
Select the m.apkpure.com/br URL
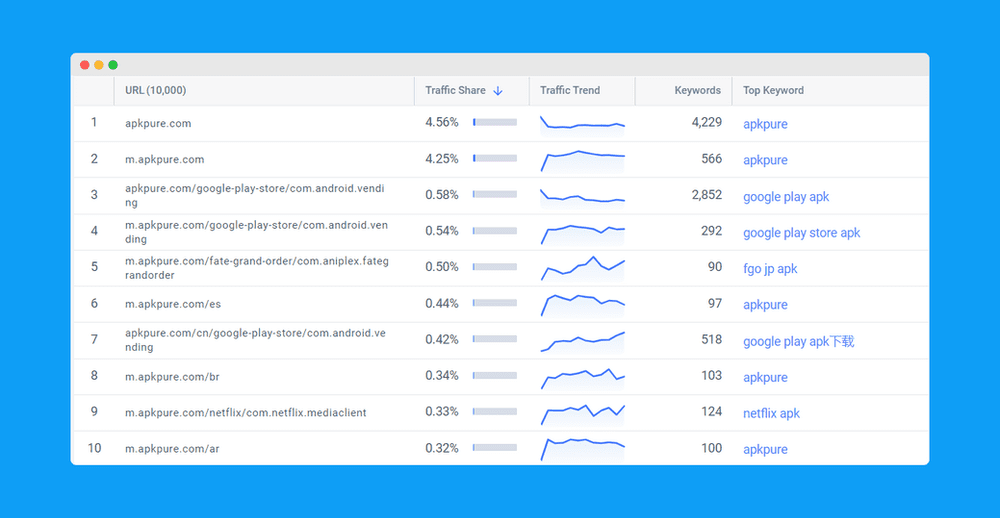(x=172, y=376)
